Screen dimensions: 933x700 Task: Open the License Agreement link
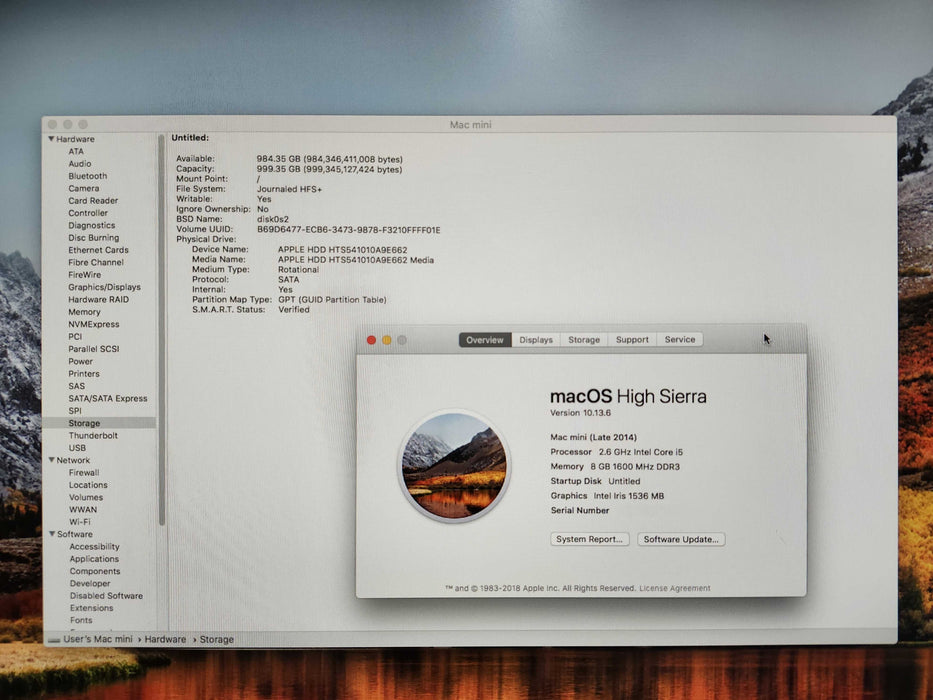click(x=675, y=588)
